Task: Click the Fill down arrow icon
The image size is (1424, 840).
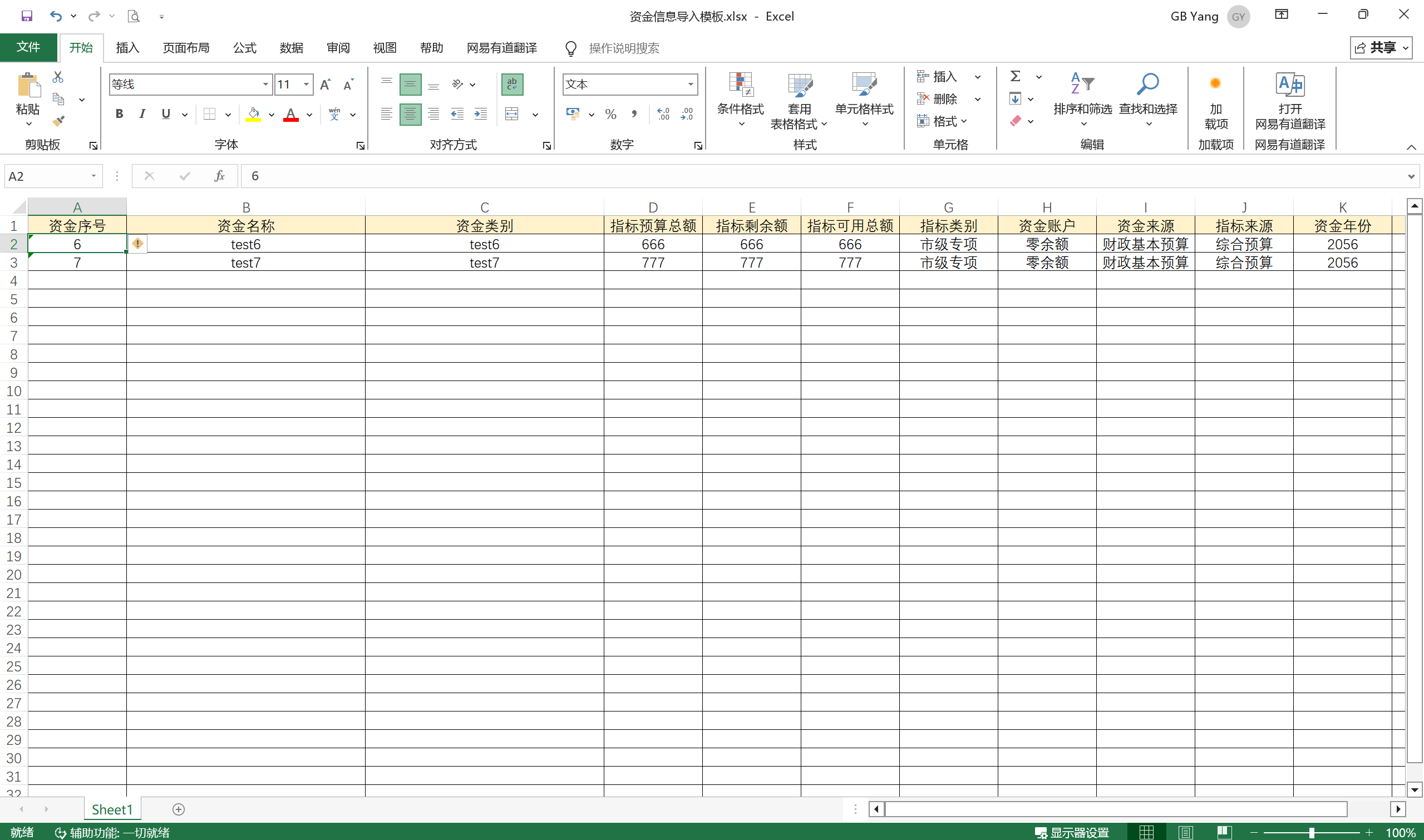Action: (x=1015, y=99)
